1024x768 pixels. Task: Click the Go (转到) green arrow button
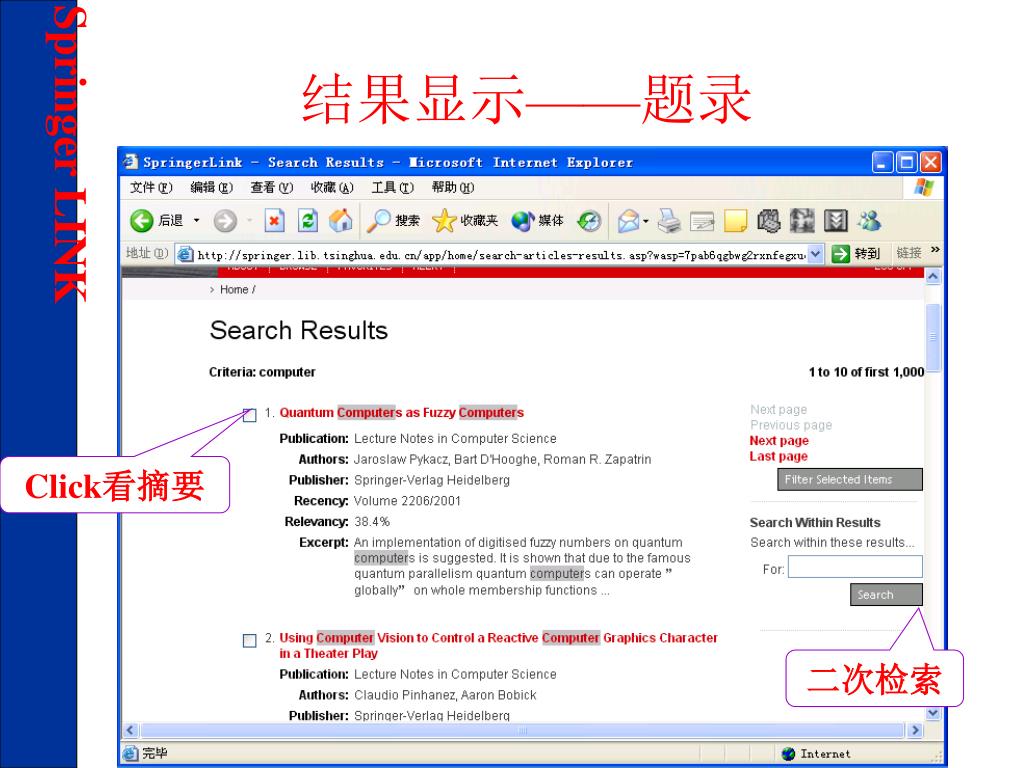pyautogui.click(x=840, y=253)
